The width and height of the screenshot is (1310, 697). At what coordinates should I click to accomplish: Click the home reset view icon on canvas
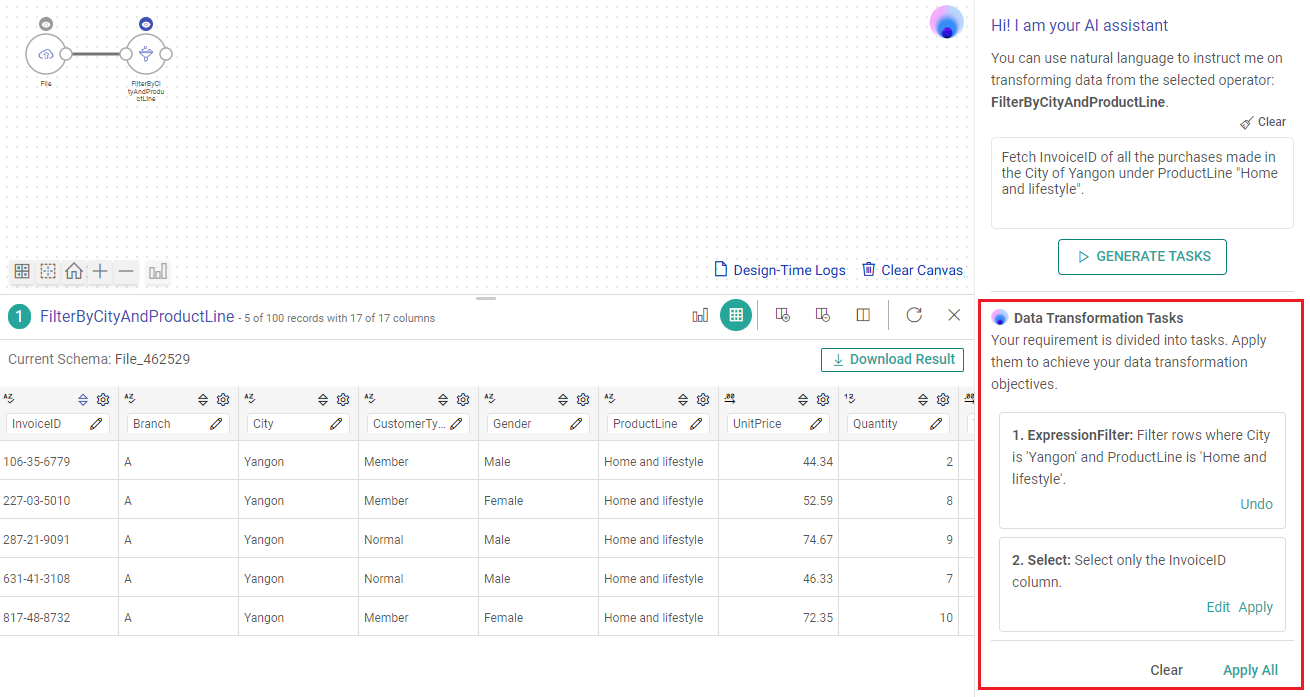pyautogui.click(x=74, y=271)
